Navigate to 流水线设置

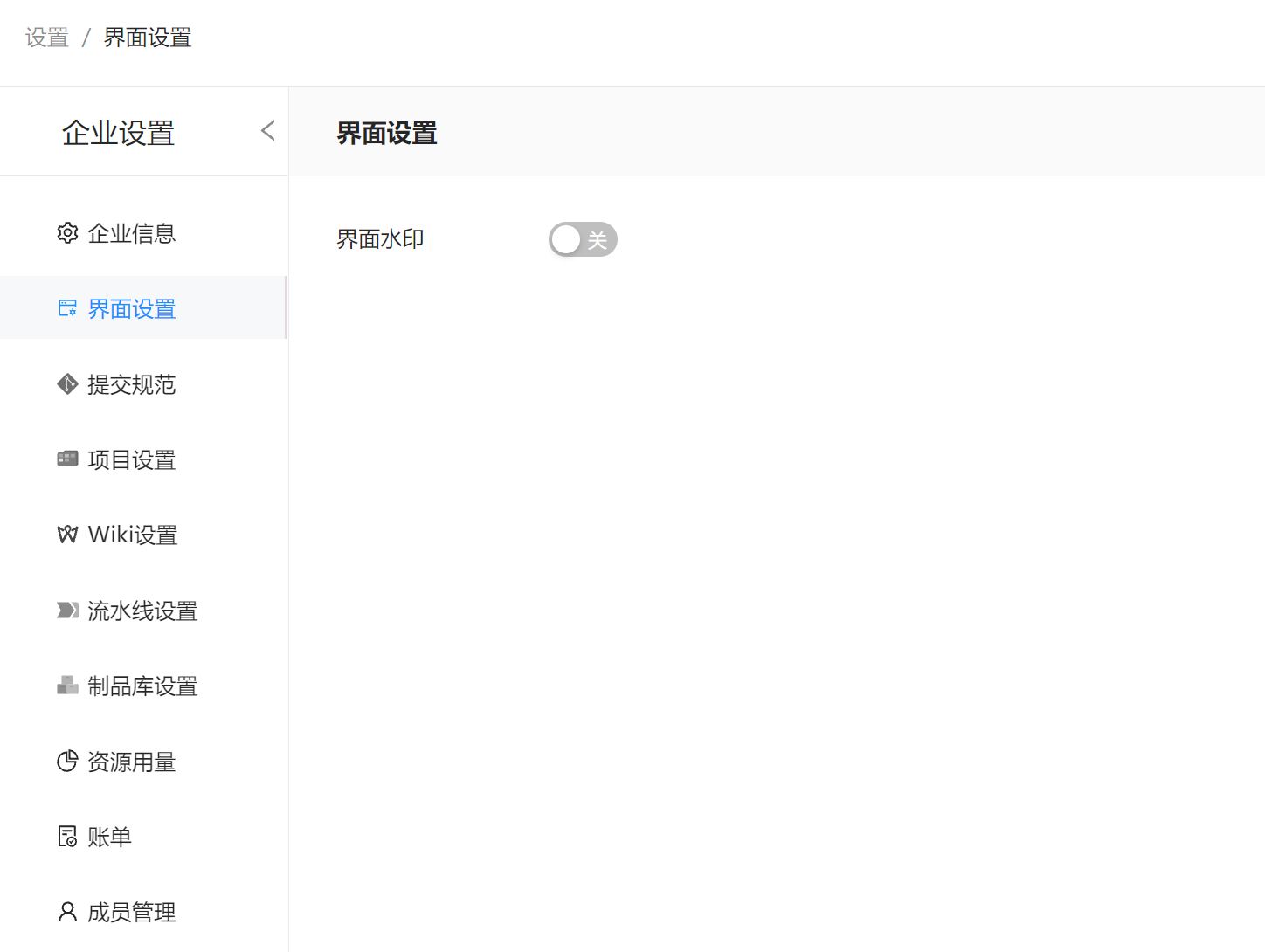tap(143, 611)
